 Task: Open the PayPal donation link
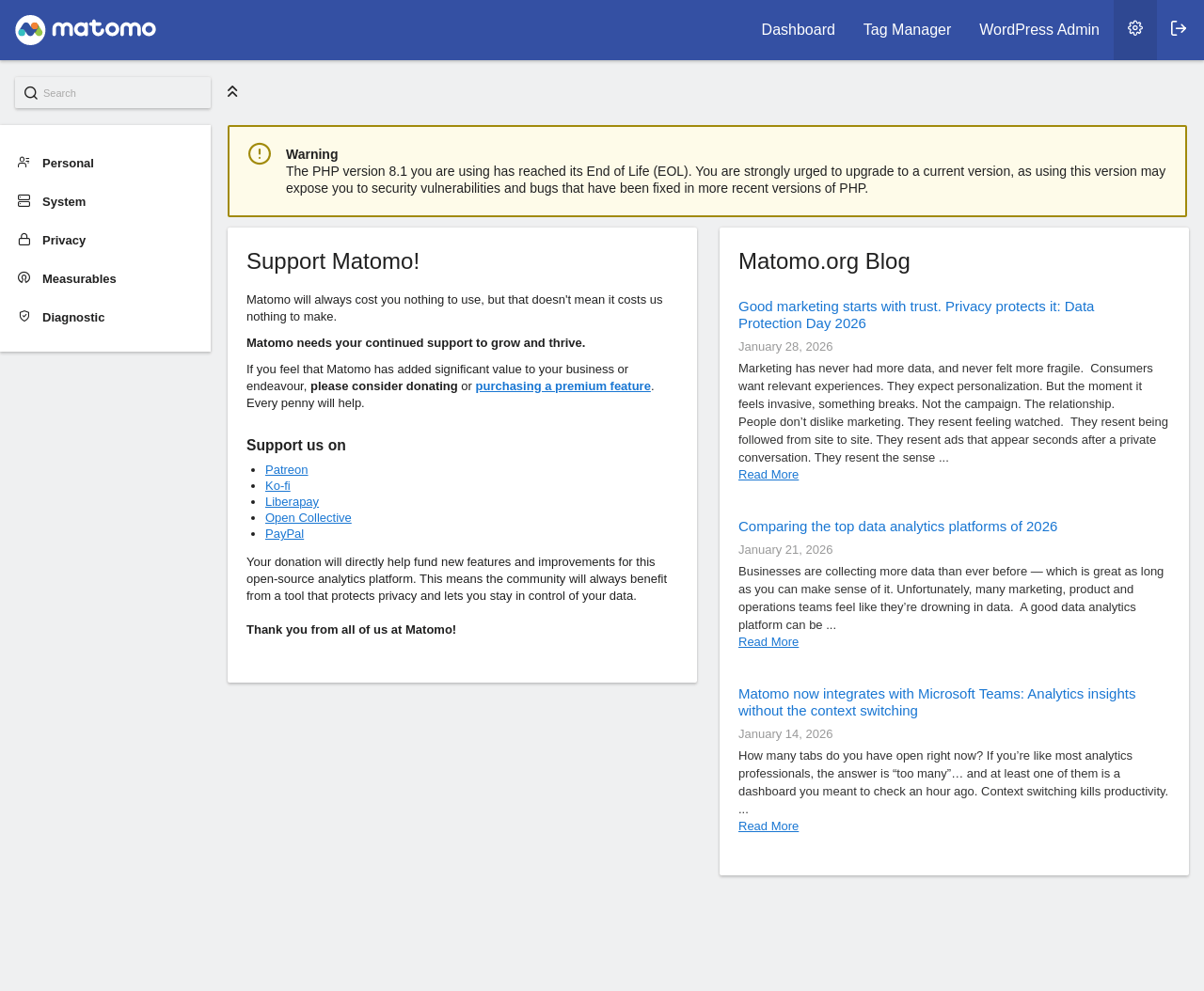click(284, 534)
